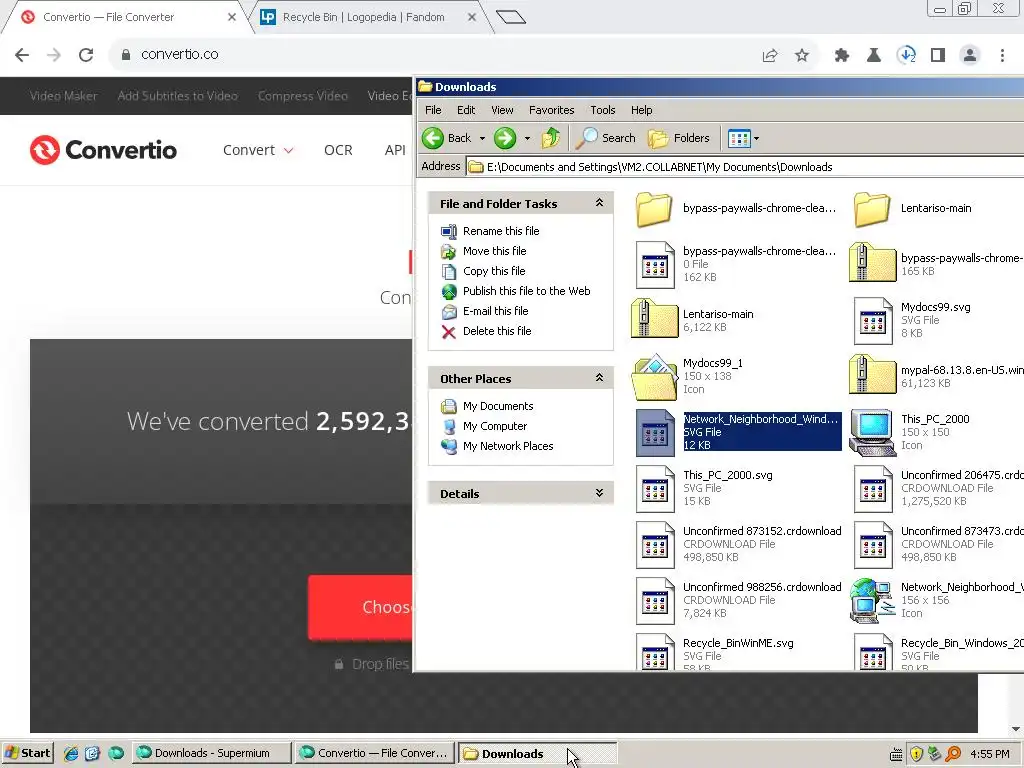
Task: Click the browser forward arrow
Action: point(54,55)
